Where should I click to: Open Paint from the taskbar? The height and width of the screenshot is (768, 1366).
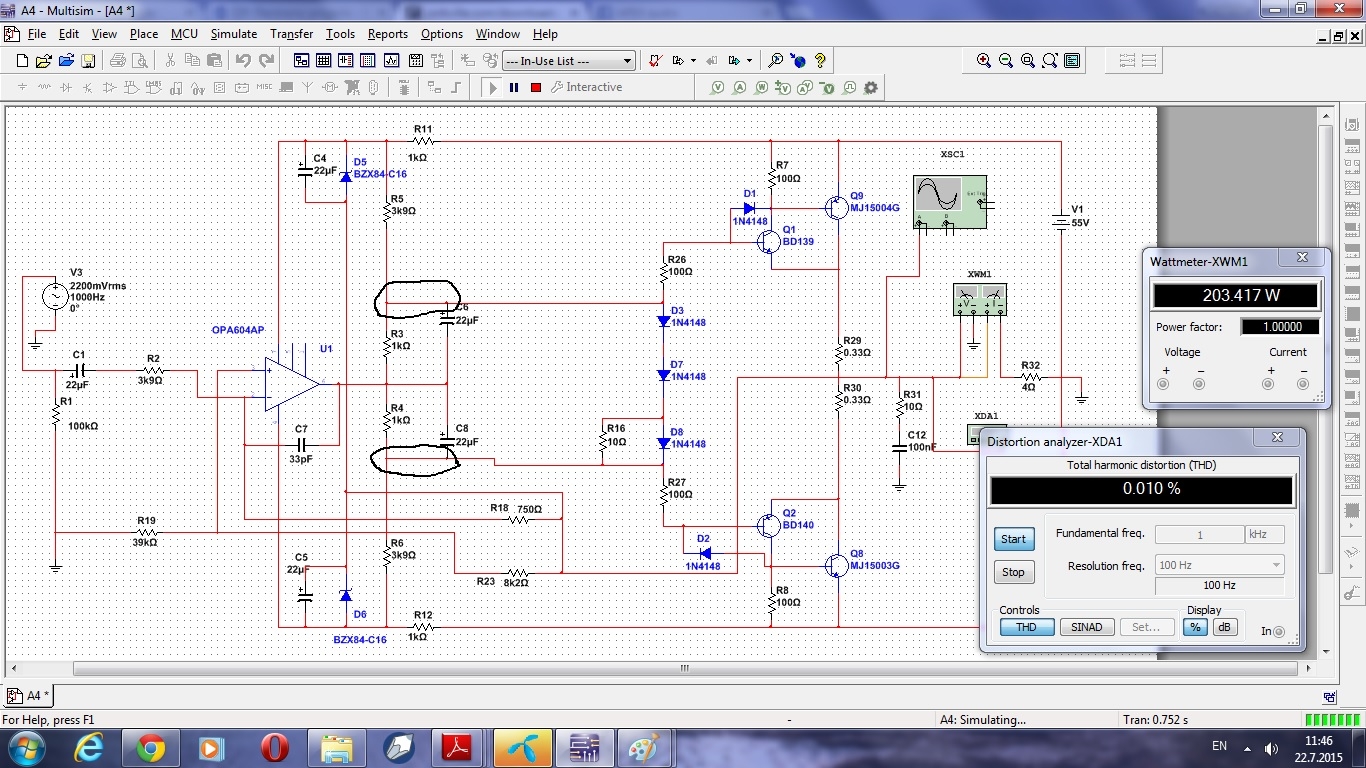[643, 747]
